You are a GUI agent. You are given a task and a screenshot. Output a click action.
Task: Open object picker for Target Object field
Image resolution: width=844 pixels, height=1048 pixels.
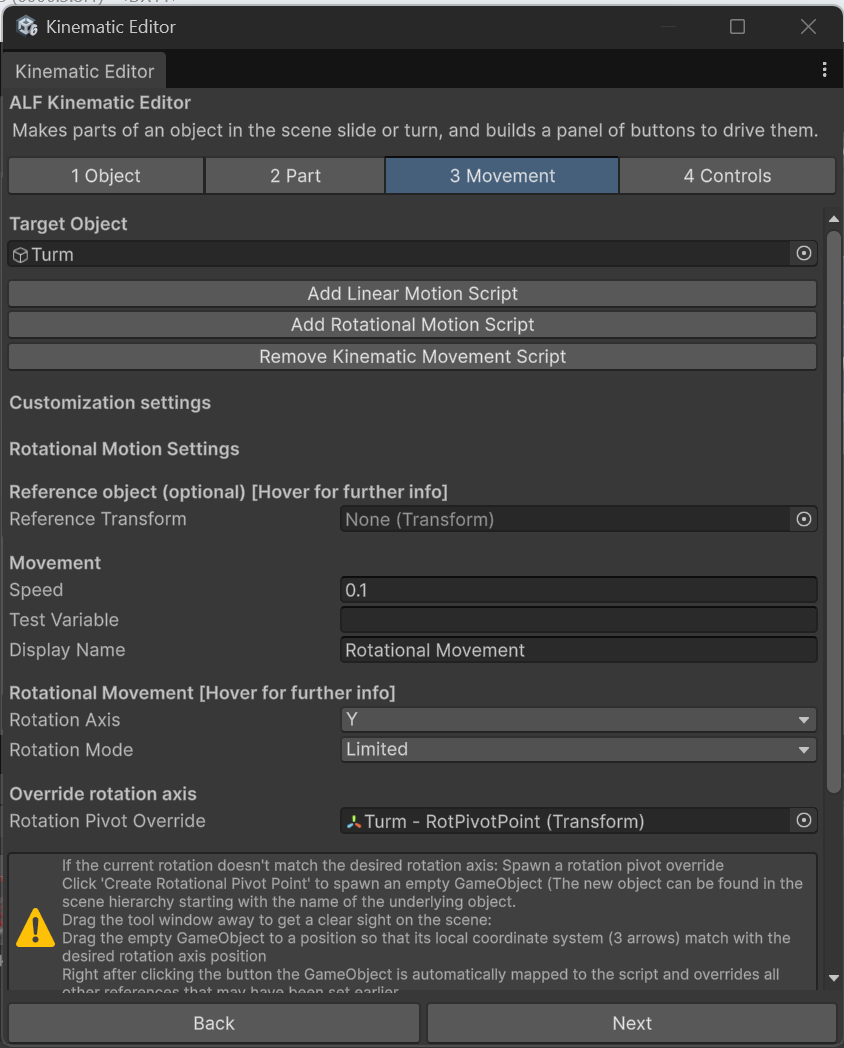click(804, 253)
